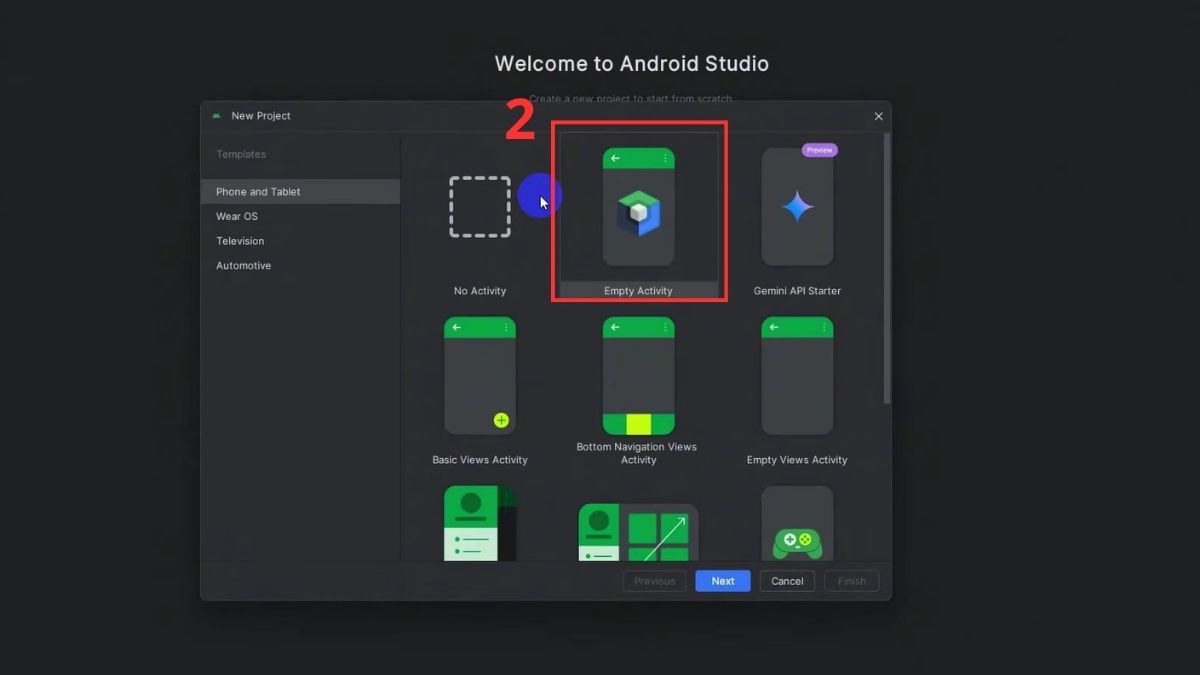Click the Gemini API Starter label
Viewport: 1200px width, 675px height.
(797, 291)
